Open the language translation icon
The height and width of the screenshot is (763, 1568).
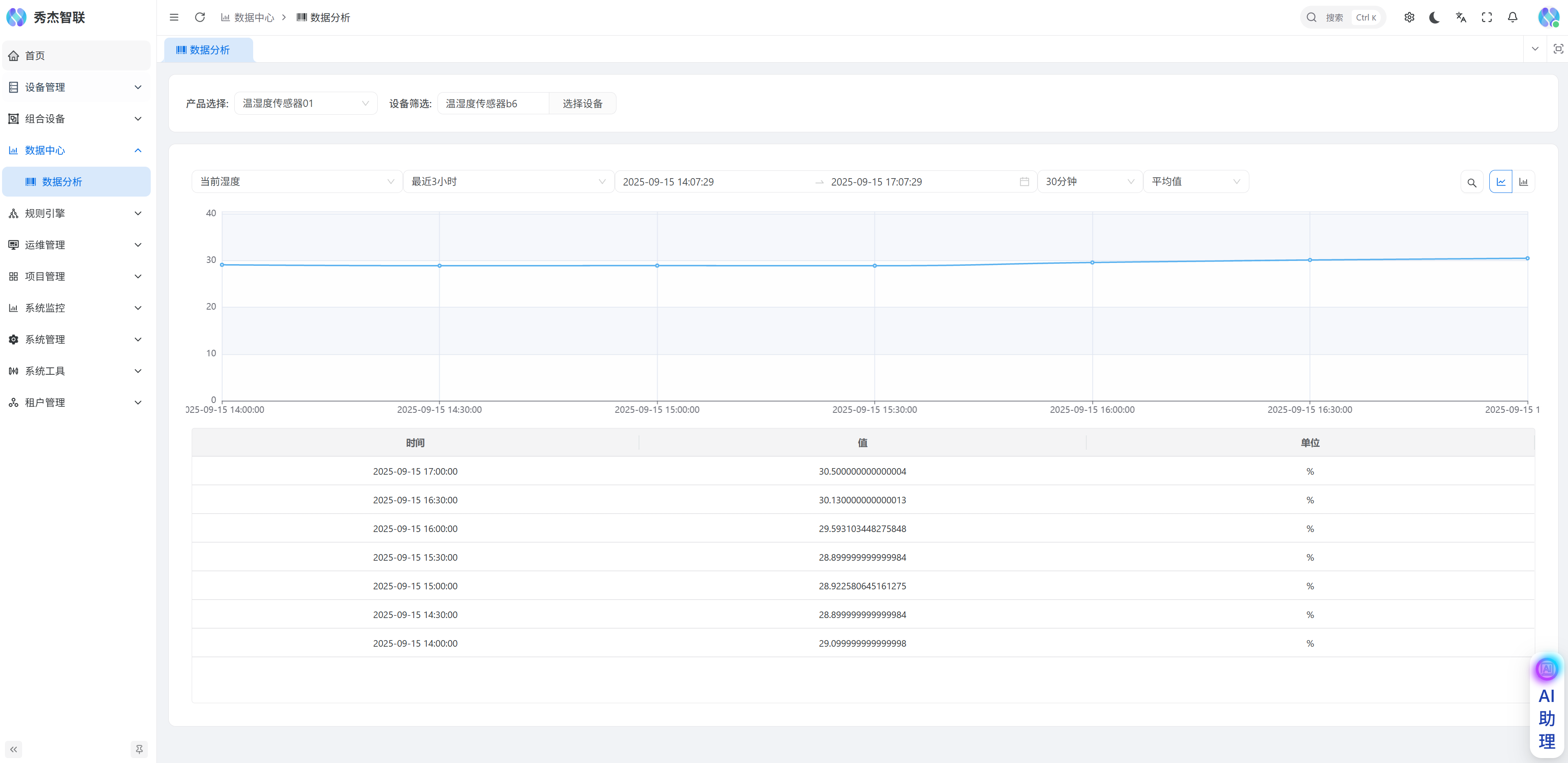point(1461,17)
